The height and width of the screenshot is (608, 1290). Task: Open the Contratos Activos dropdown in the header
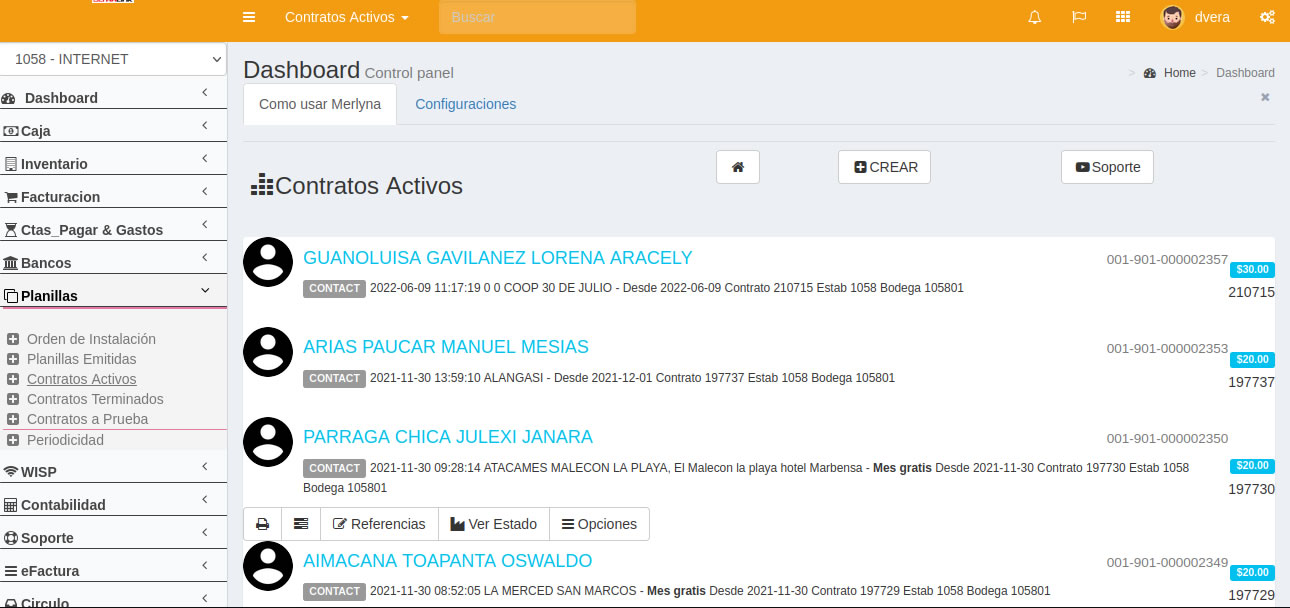click(346, 17)
